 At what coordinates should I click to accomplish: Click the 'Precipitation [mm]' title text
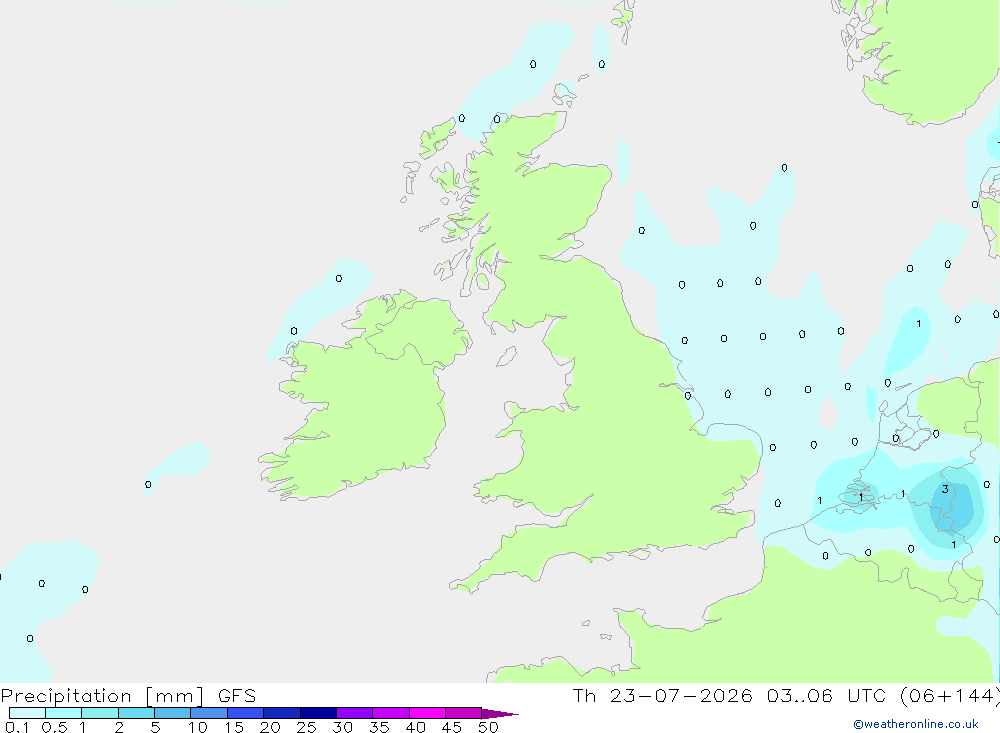pyautogui.click(x=102, y=696)
